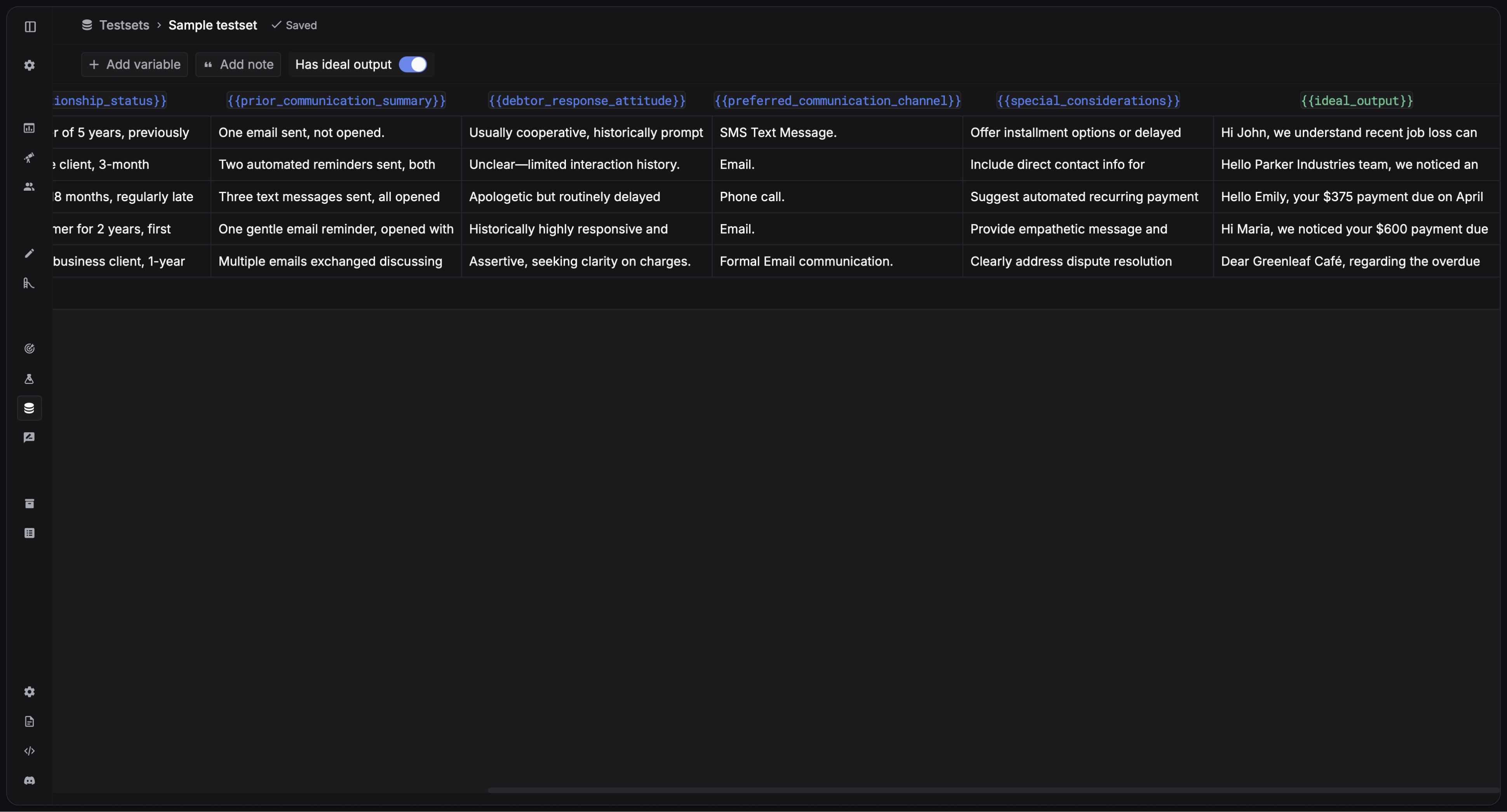Screen dimensions: 1507x812
Task: Open the chat feedback pencil icon
Action: [29, 438]
